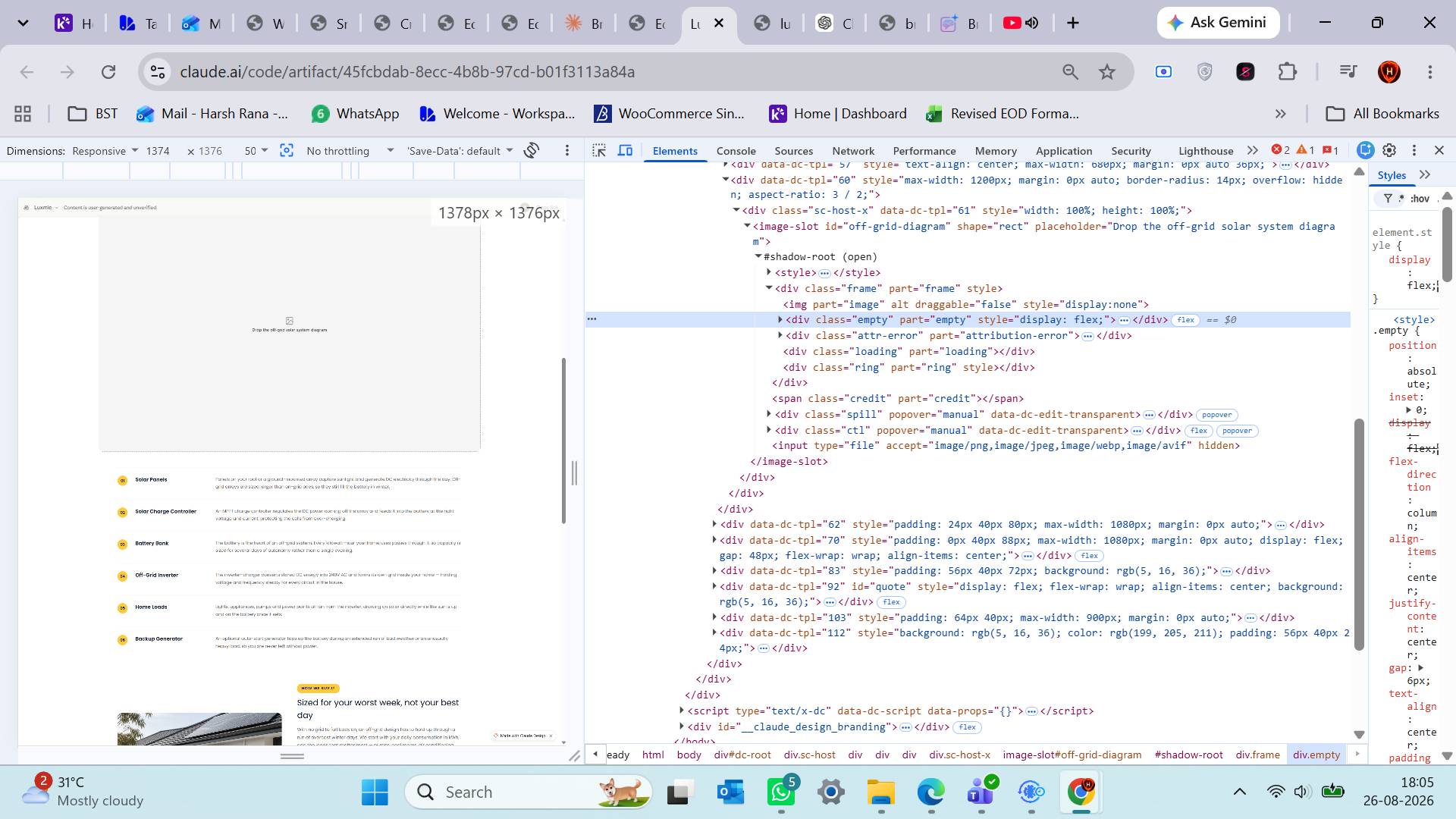Viewport: 1456px width, 819px height.
Task: Toggle the flex badge on div.empty
Action: 1185,320
